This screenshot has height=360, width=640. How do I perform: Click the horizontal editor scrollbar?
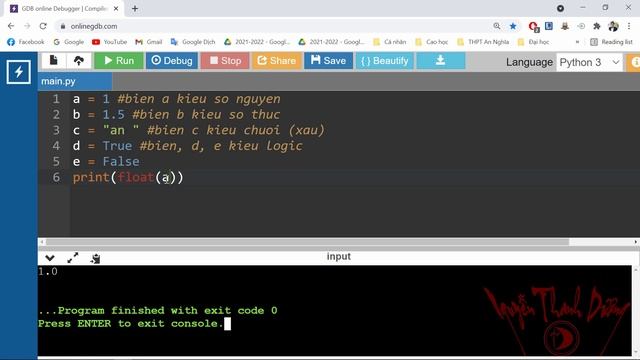[307, 242]
